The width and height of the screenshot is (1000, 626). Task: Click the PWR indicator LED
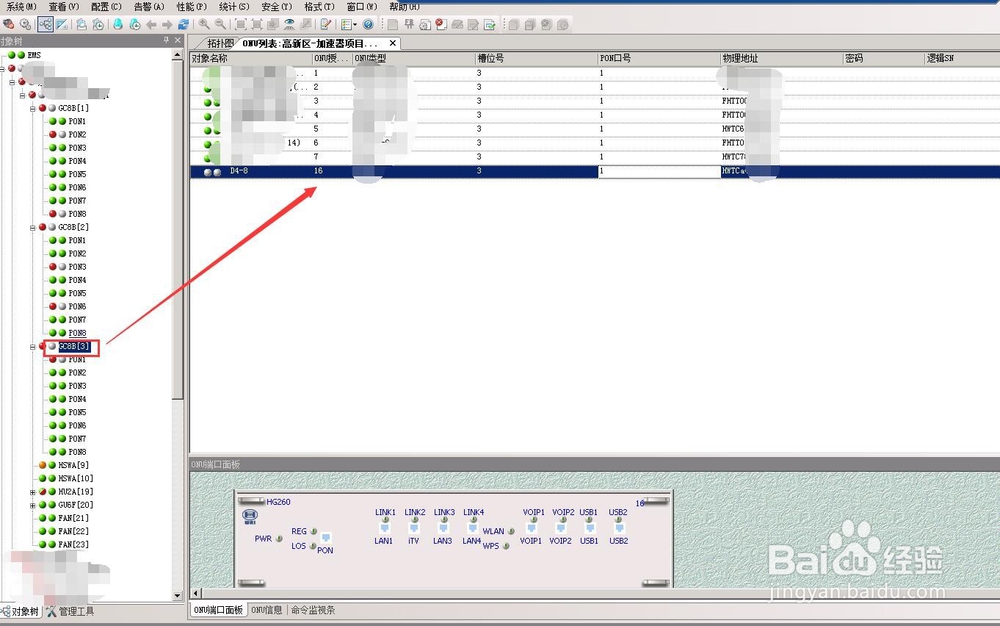click(x=279, y=539)
